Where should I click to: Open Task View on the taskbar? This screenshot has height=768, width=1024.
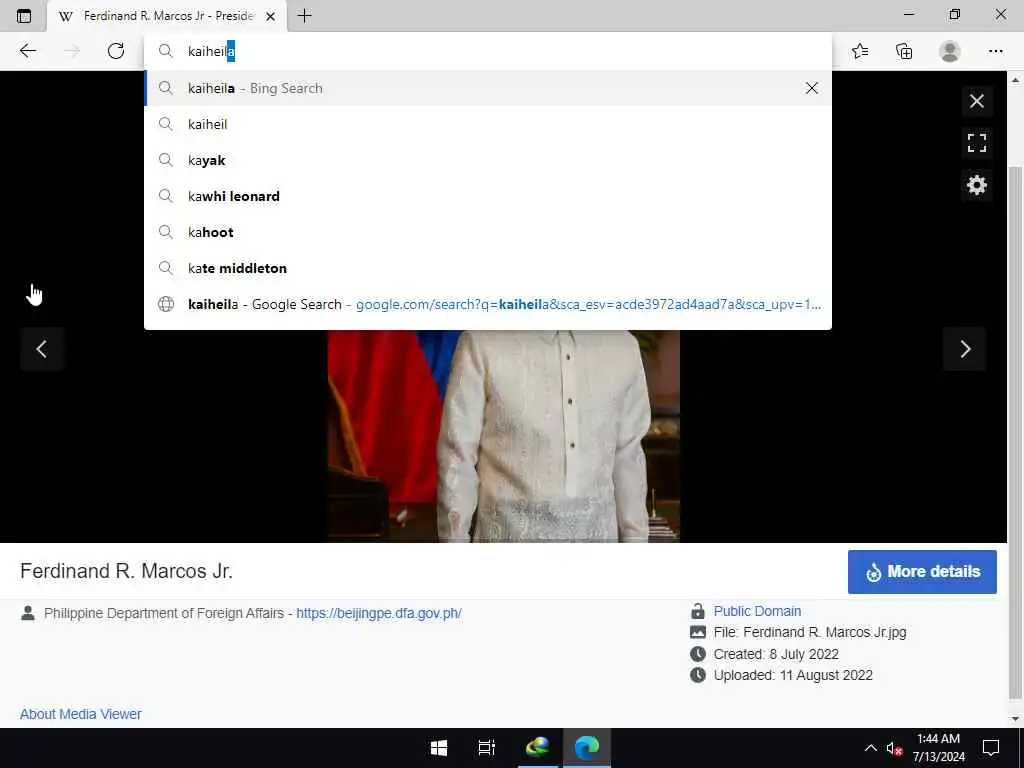[x=487, y=748]
